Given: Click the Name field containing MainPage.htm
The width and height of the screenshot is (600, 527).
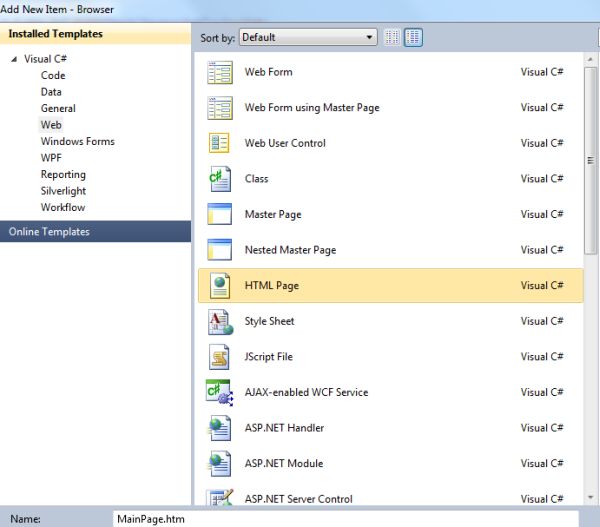Looking at the screenshot, I should point(346,519).
